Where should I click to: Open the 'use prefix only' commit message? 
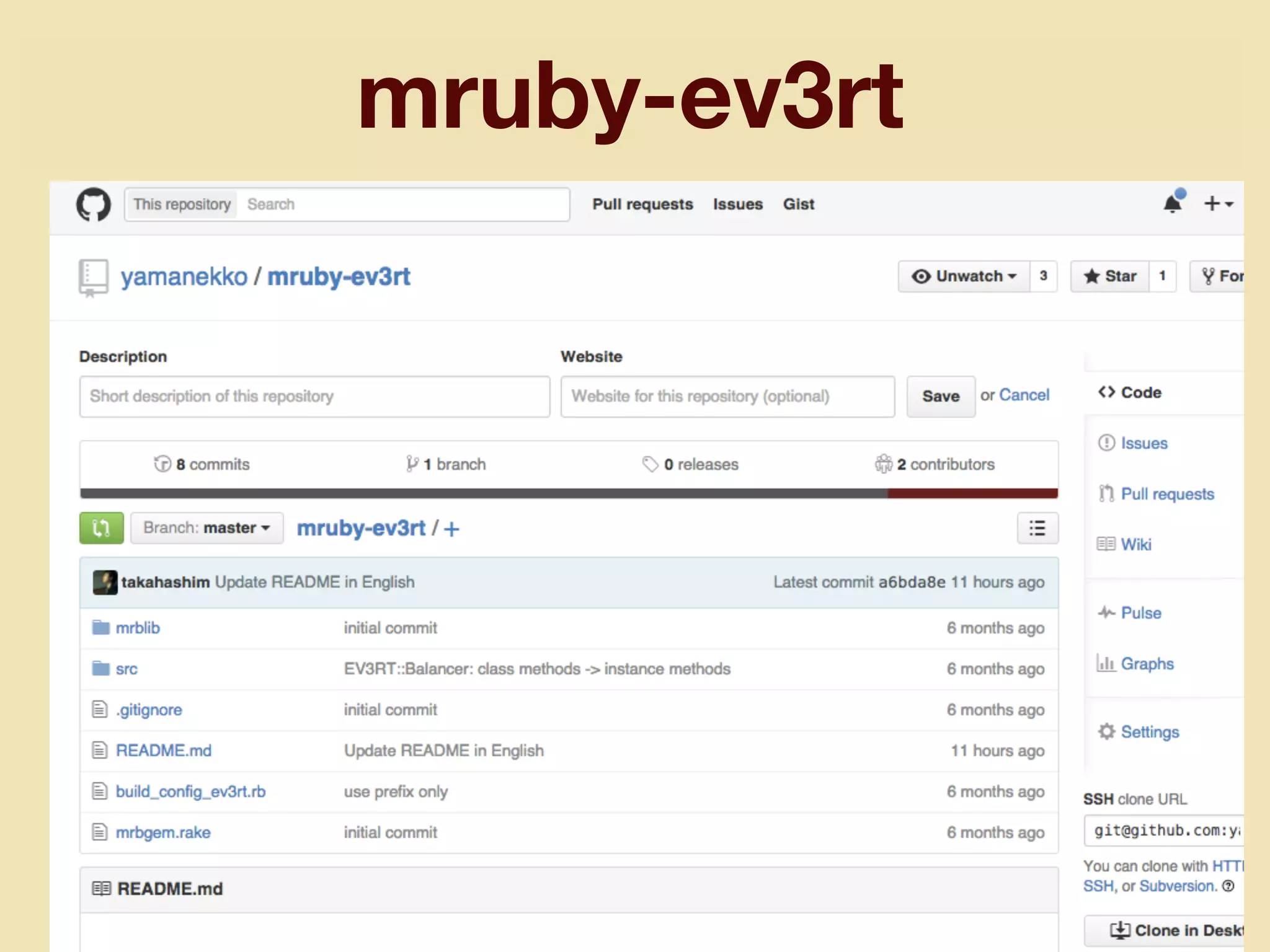(396, 791)
